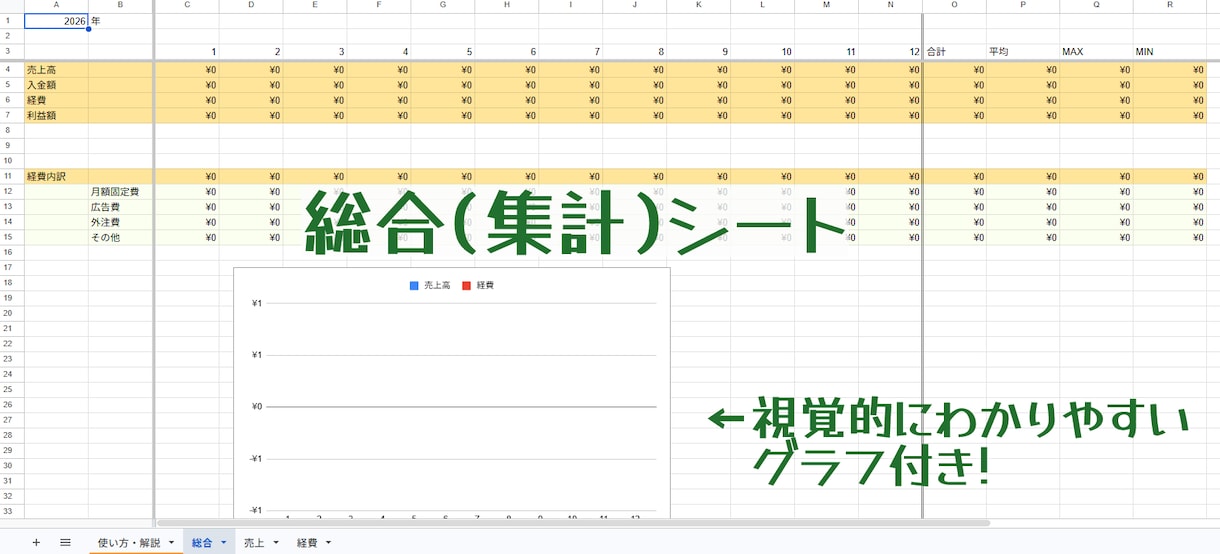Click the MAX header cell
Image resolution: width=1220 pixels, height=554 pixels.
[x=1096, y=51]
